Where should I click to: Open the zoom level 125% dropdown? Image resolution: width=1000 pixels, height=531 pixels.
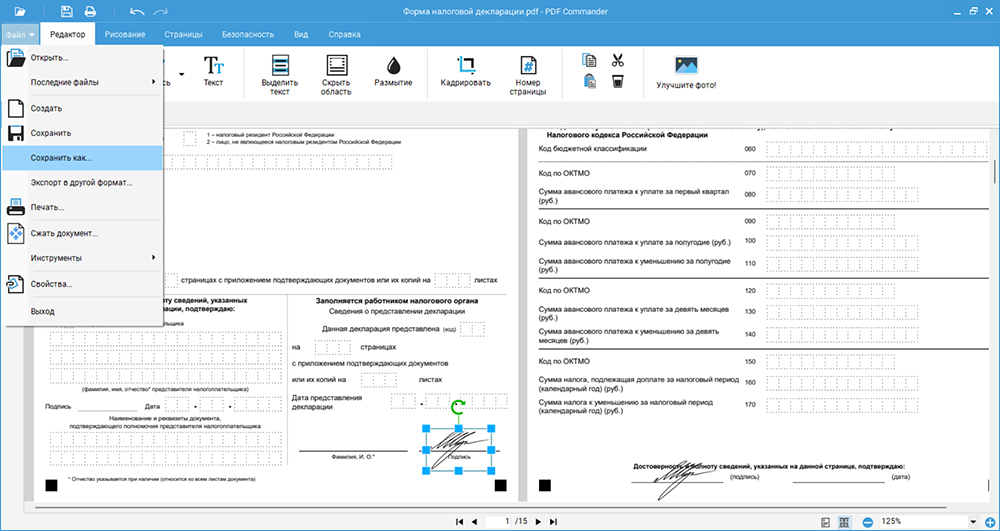[975, 522]
